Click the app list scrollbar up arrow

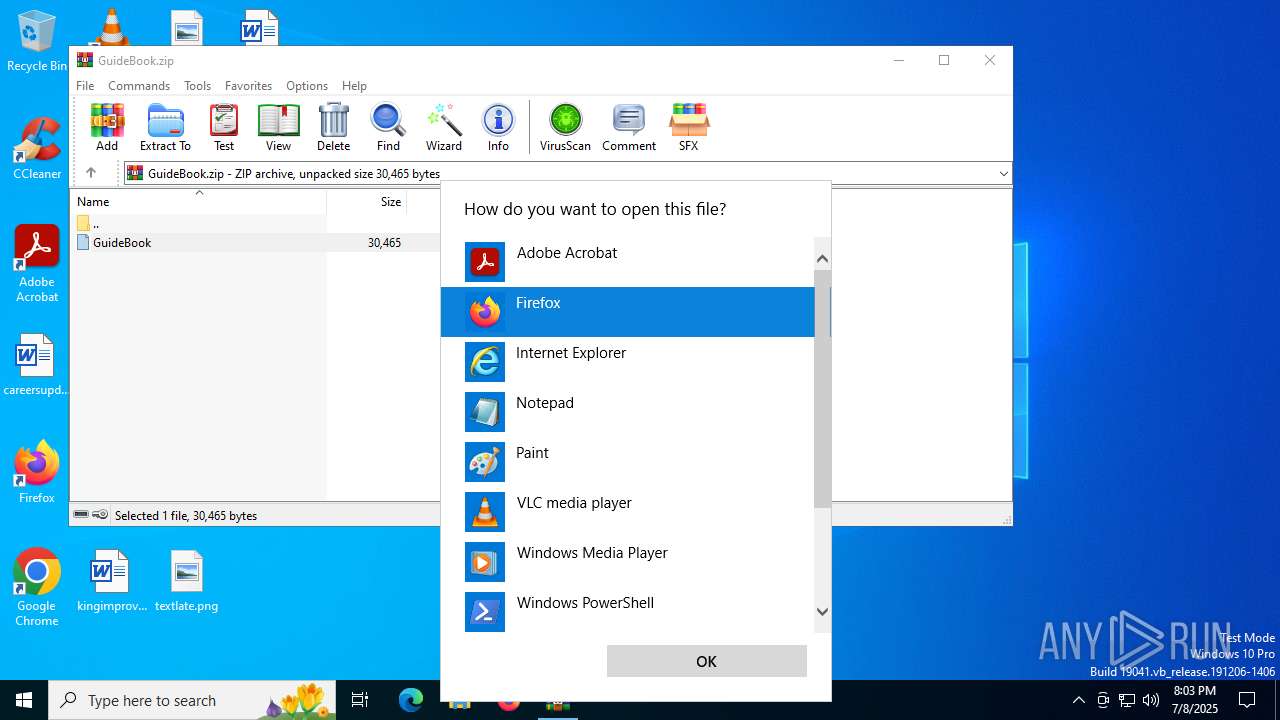pyautogui.click(x=822, y=259)
